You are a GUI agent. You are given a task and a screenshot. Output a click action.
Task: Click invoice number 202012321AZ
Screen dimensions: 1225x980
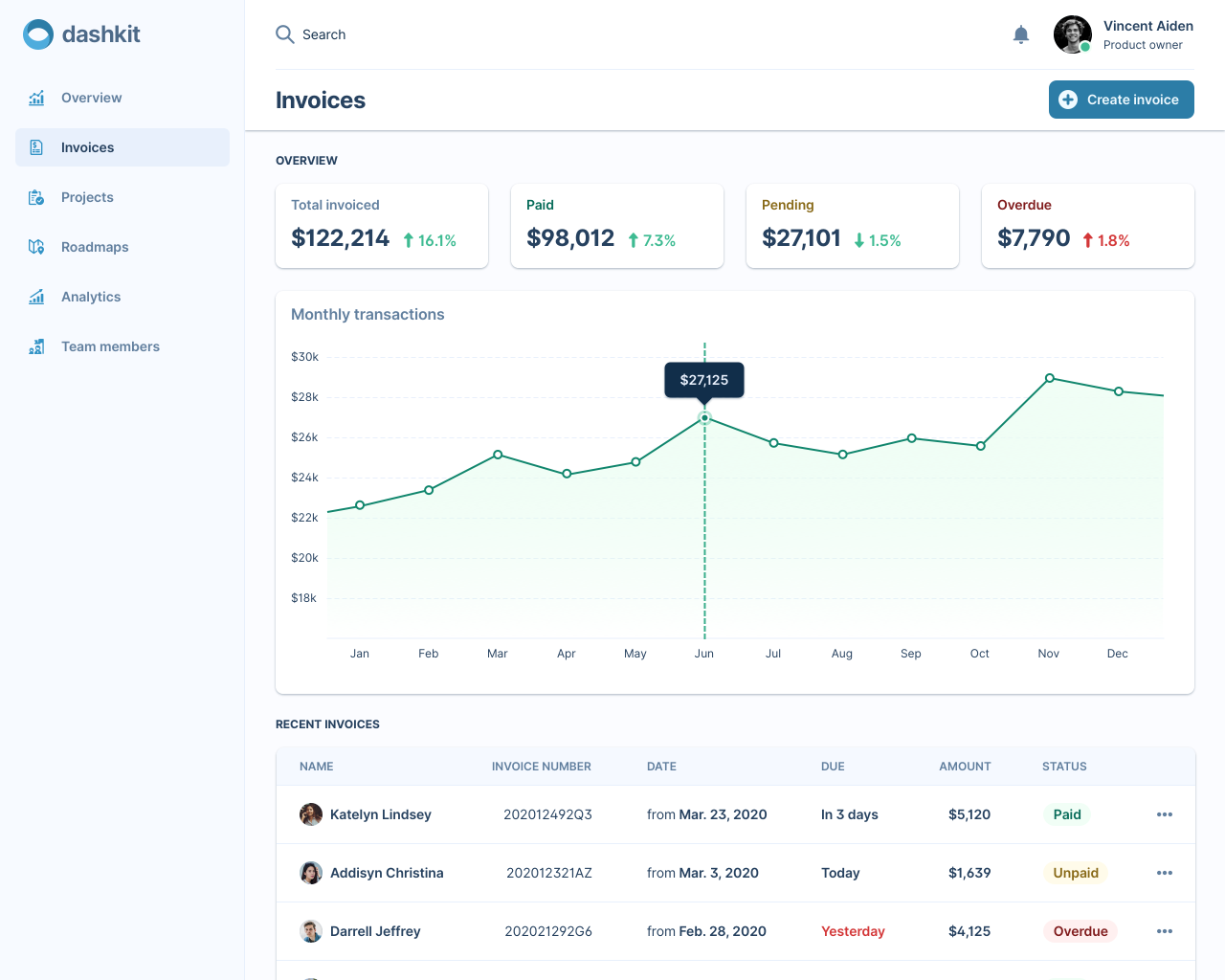pyautogui.click(x=549, y=873)
